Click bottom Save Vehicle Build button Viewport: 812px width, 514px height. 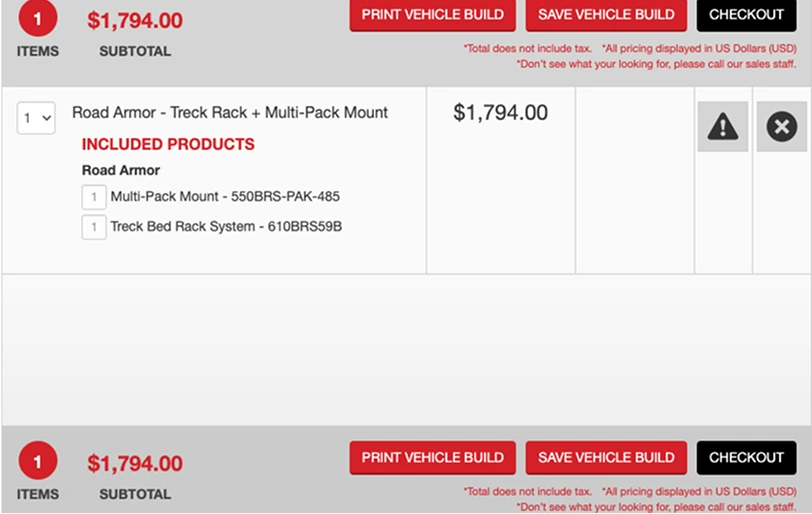606,458
